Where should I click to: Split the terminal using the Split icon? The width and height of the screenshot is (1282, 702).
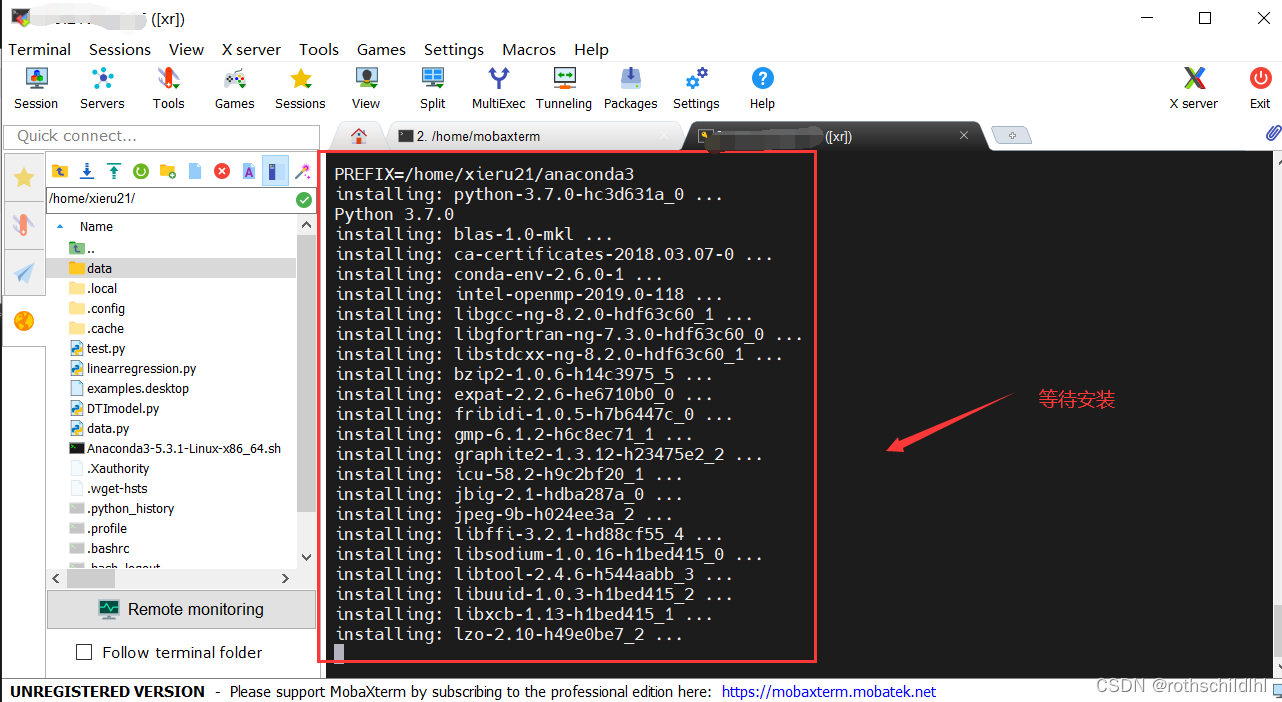[433, 88]
